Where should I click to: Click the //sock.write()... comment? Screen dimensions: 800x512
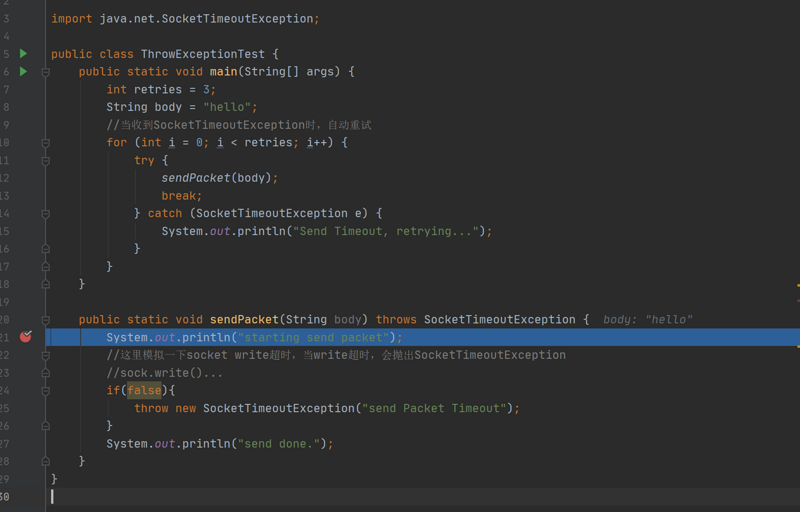click(164, 373)
